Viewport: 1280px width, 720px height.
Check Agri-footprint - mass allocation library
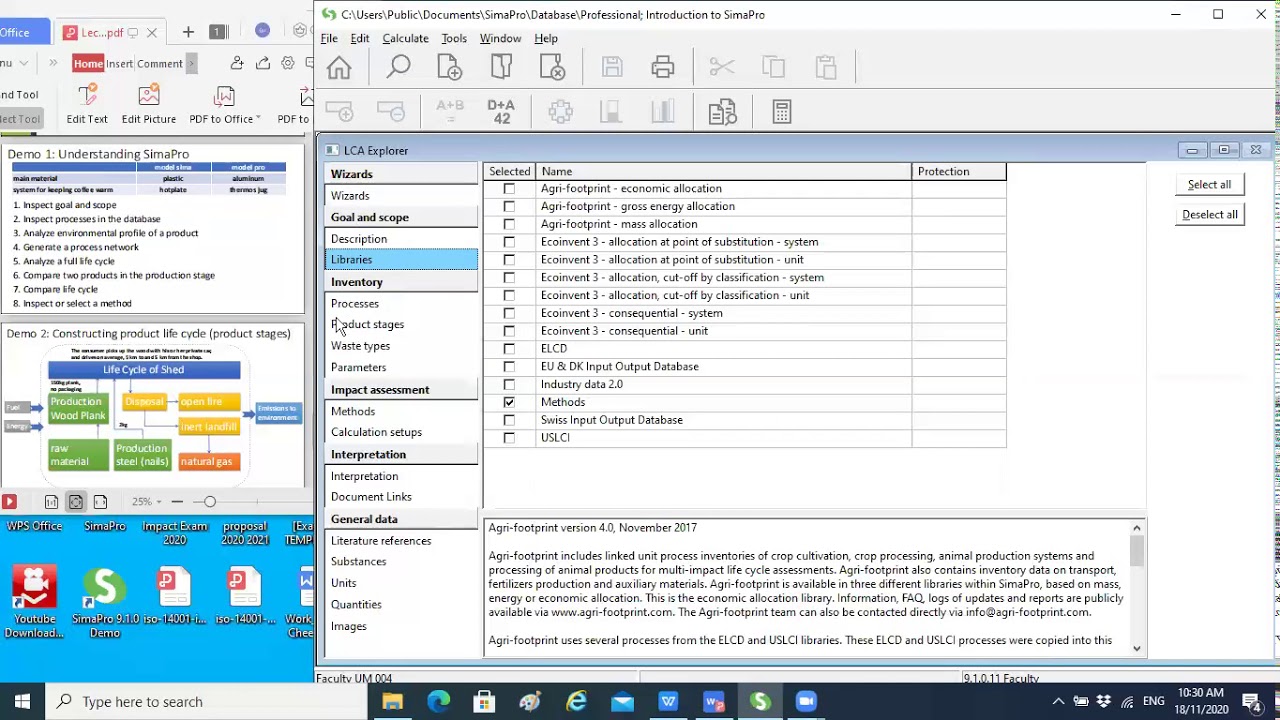click(x=509, y=225)
